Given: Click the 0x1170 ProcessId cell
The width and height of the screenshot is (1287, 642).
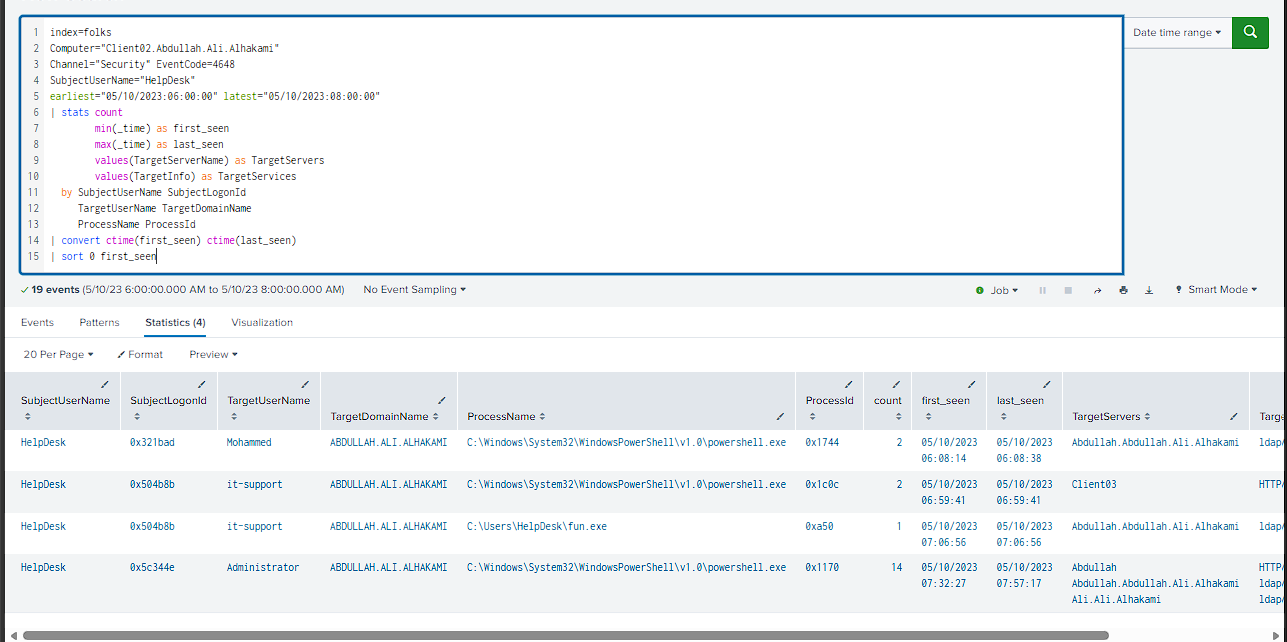Looking at the screenshot, I should 822,568.
